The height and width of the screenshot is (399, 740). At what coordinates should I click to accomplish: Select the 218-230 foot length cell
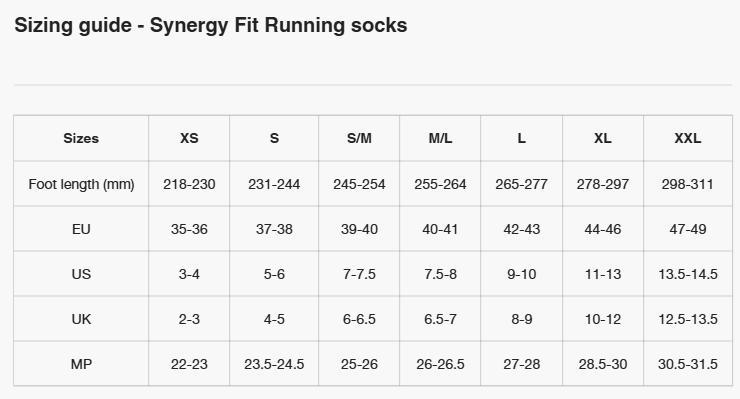coord(189,184)
